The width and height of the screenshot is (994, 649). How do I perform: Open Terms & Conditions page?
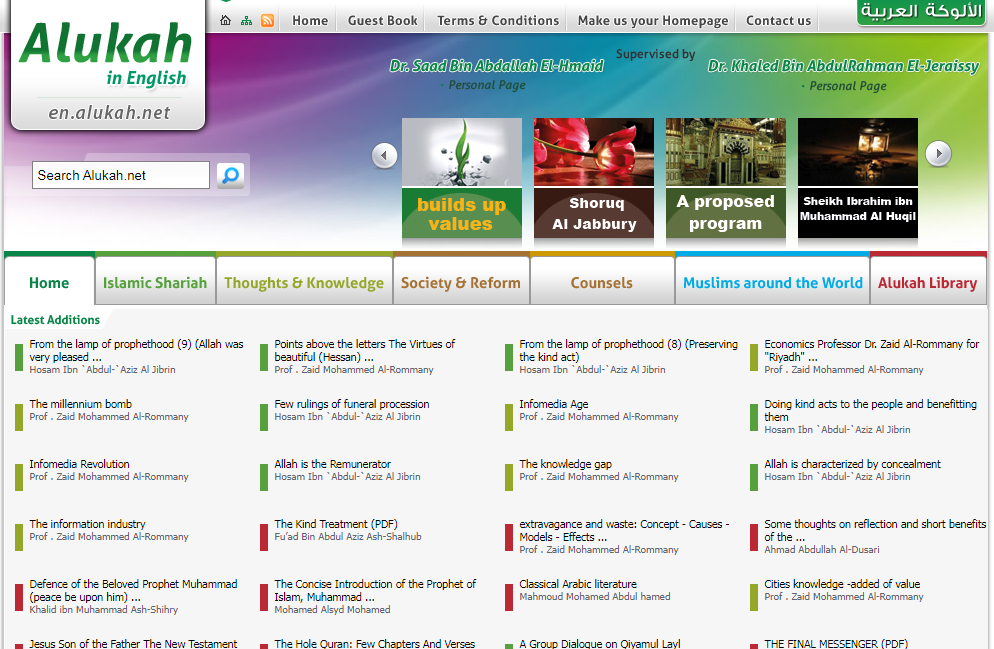[x=498, y=20]
